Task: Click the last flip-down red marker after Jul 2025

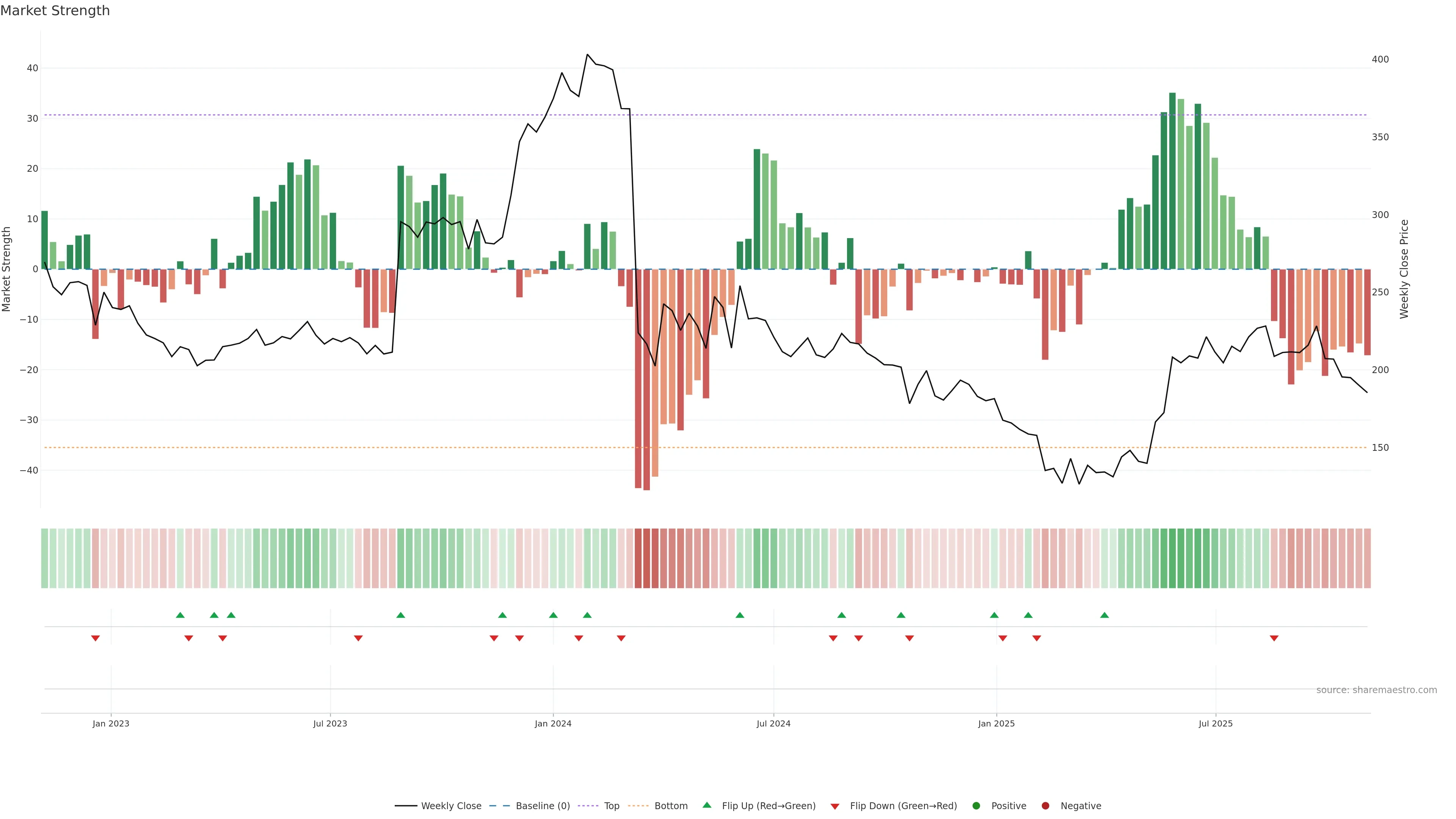Action: (x=1274, y=638)
